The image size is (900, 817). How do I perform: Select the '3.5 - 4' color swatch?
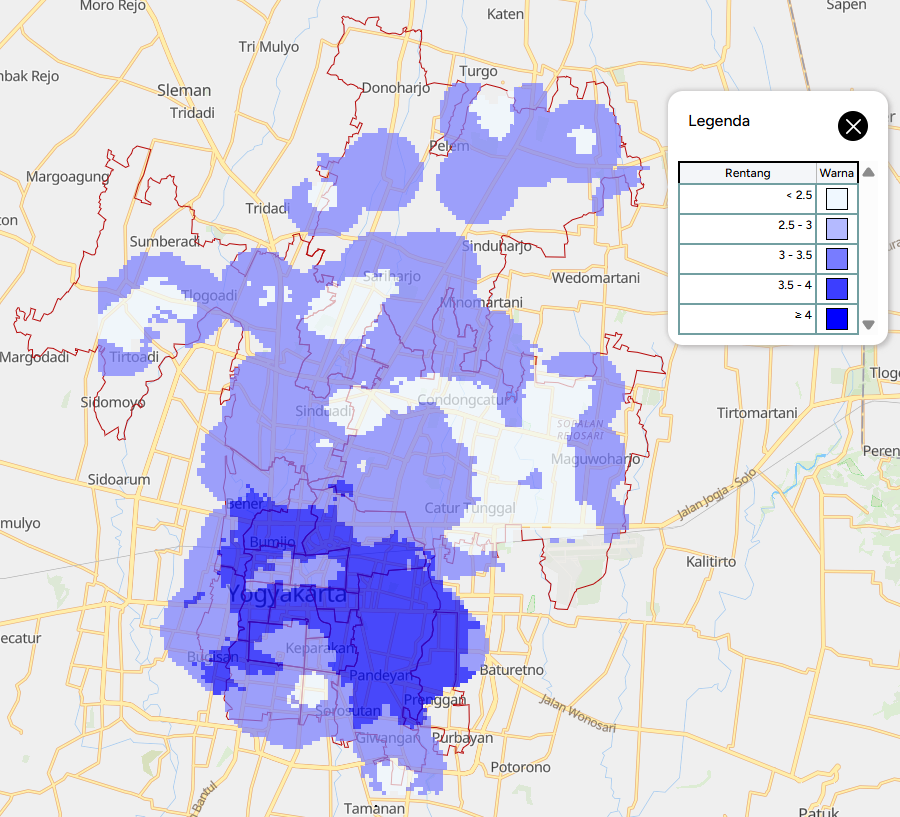pos(836,289)
